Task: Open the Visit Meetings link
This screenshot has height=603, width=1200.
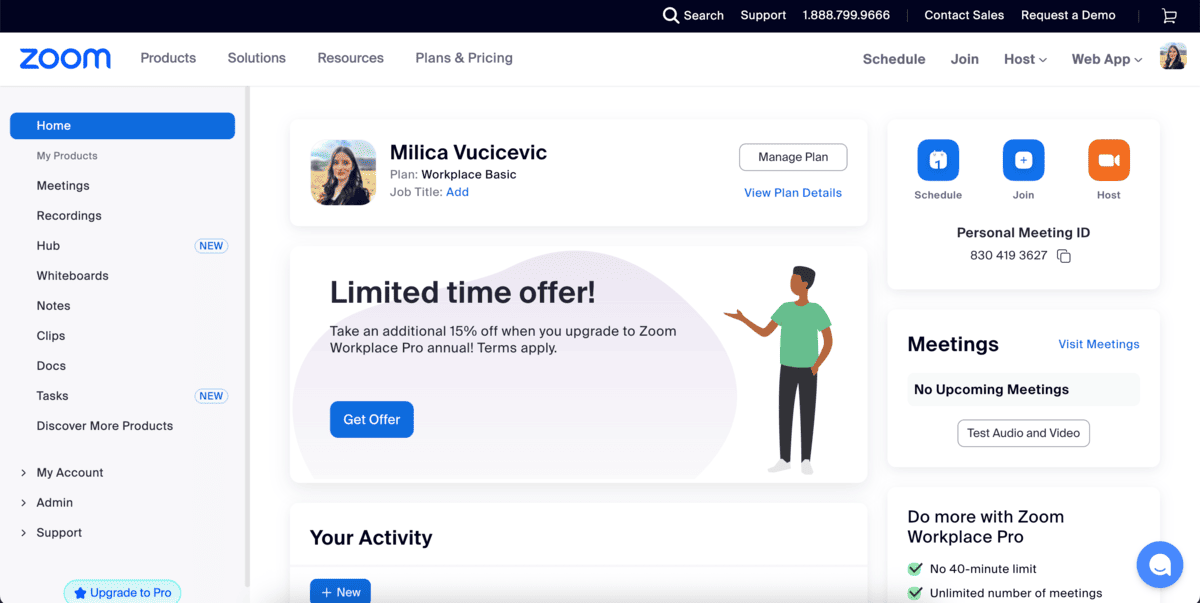Action: [x=1099, y=344]
